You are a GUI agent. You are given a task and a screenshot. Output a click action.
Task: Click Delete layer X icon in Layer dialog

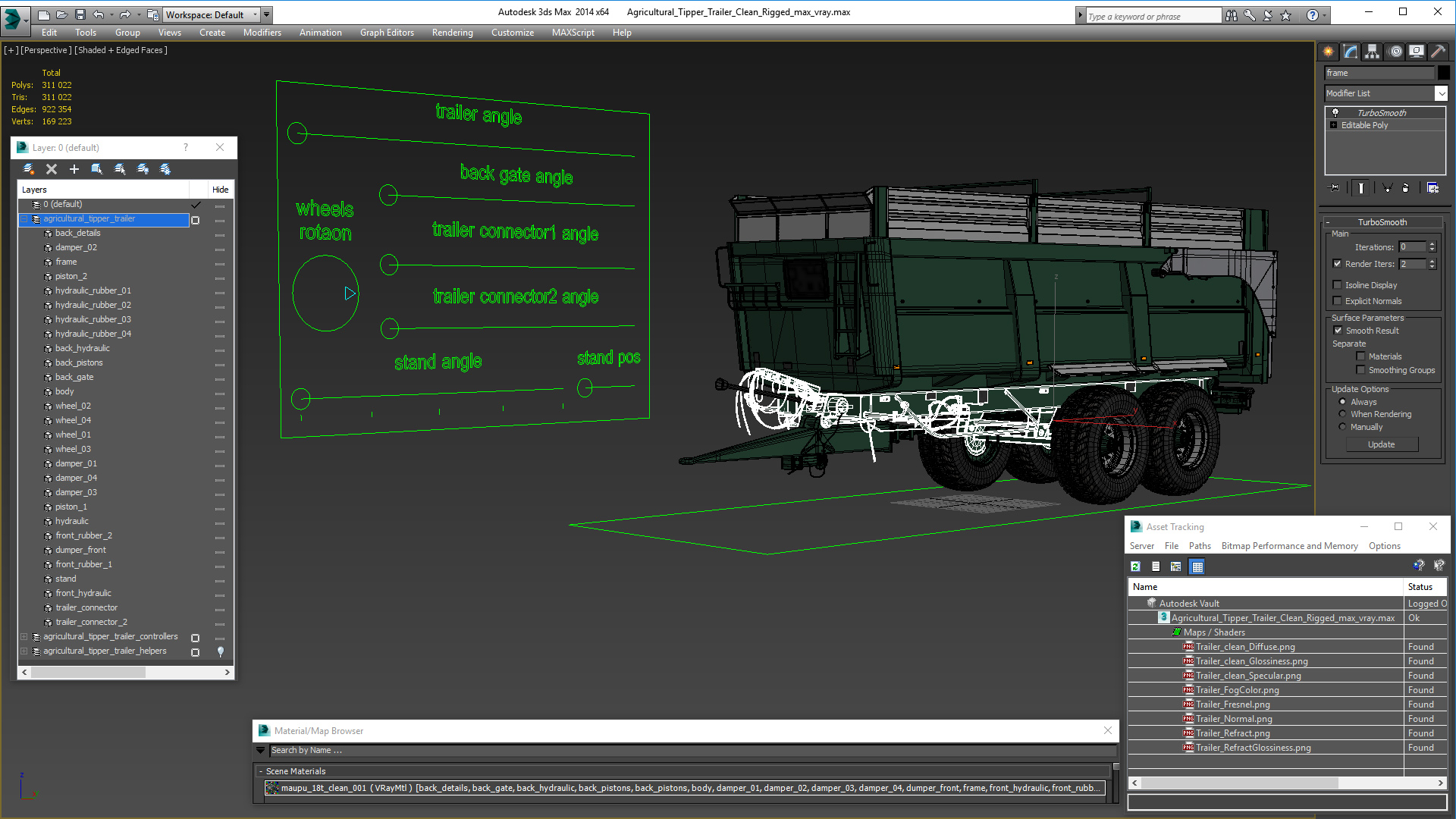pyautogui.click(x=52, y=169)
